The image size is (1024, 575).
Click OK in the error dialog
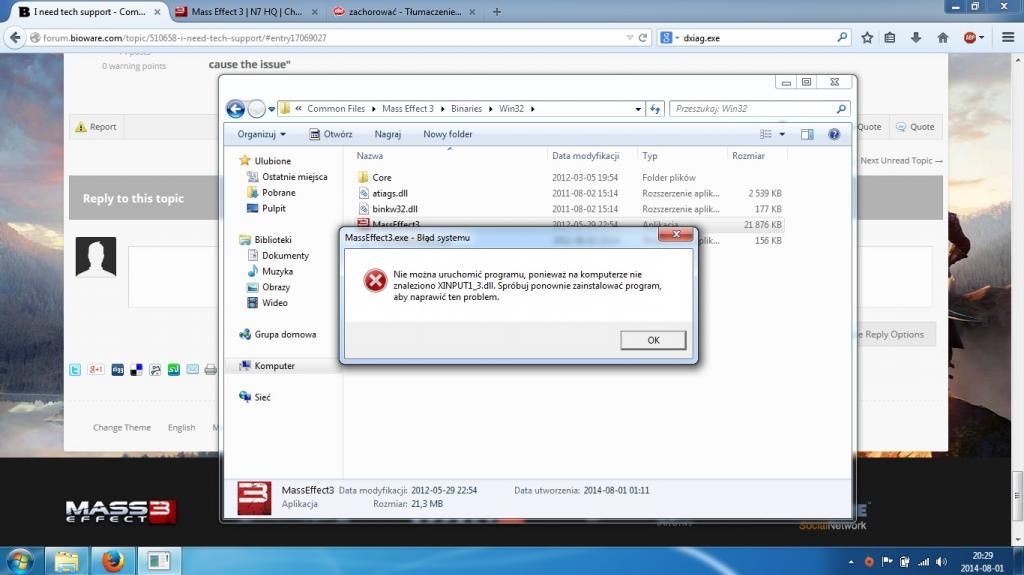click(x=653, y=340)
